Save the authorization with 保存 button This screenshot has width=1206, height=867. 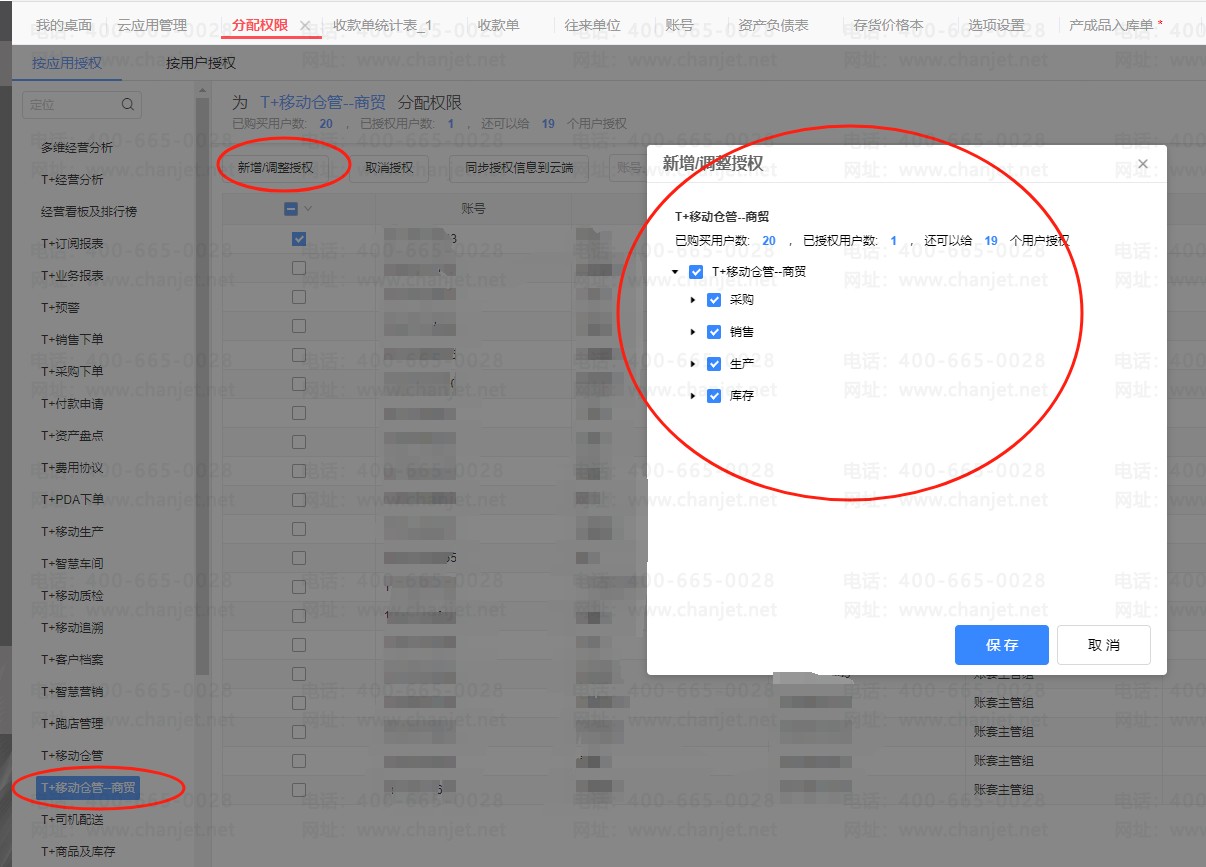[x=1002, y=645]
